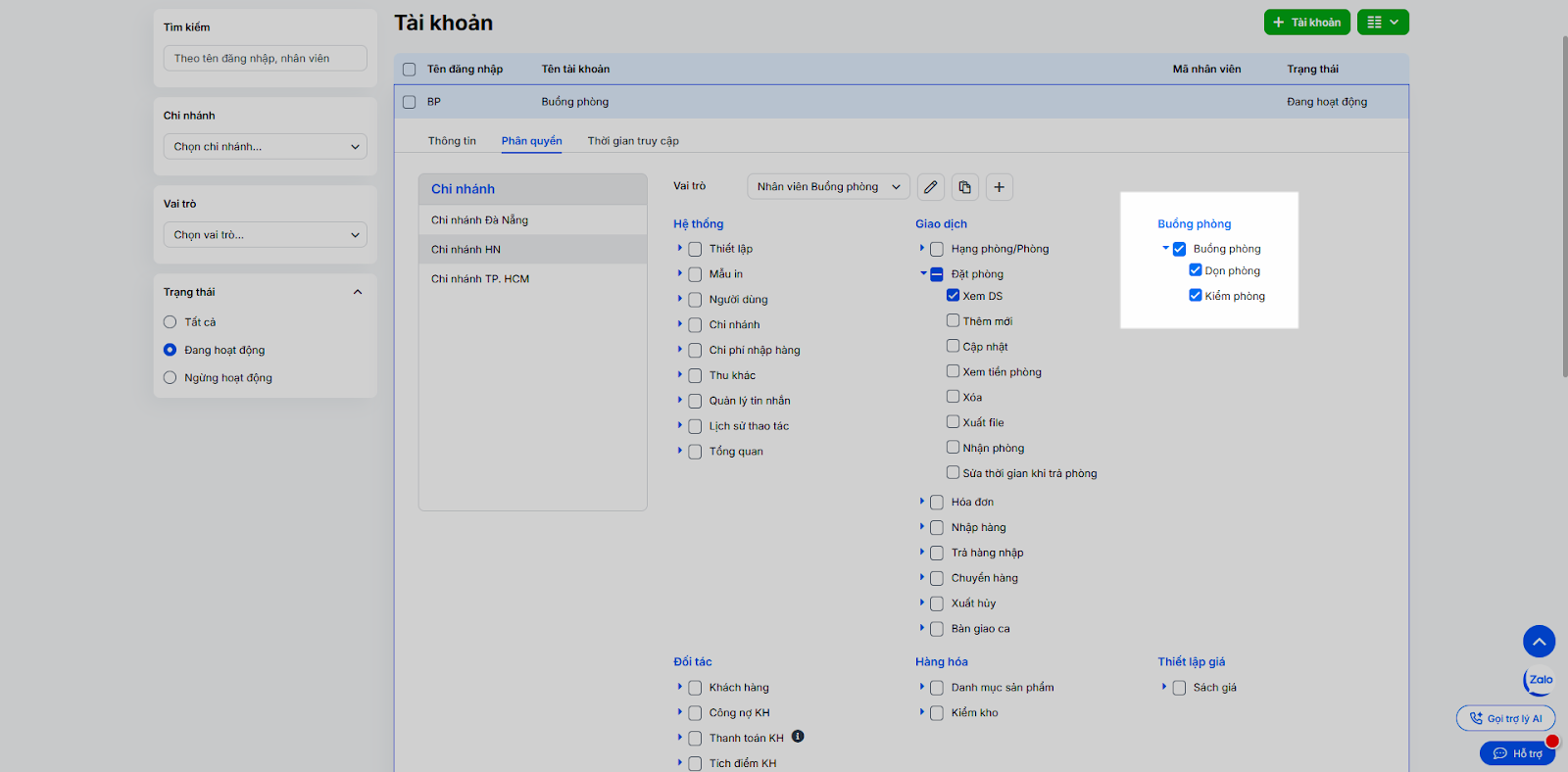The image size is (1568, 772).
Task: Click the copy role icon
Action: pyautogui.click(x=964, y=187)
